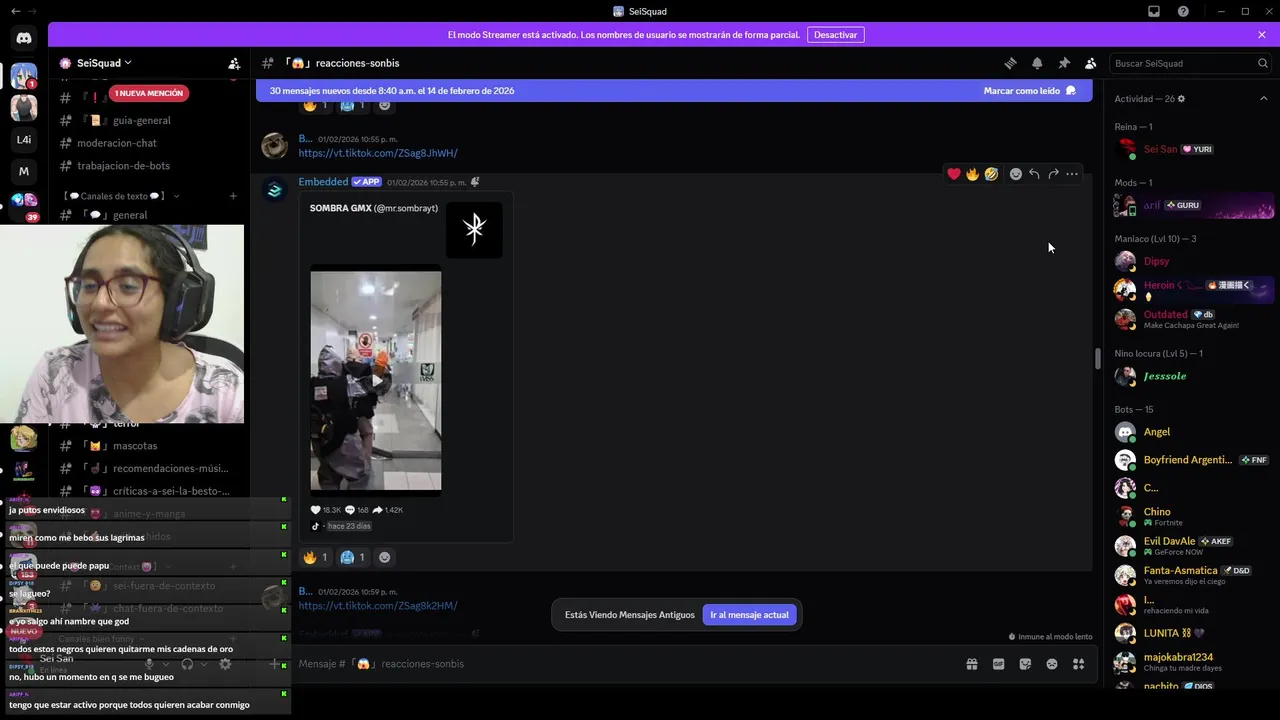Image resolution: width=1280 pixels, height=720 pixels.
Task: Open Dipsy member profile
Action: 1194,261
